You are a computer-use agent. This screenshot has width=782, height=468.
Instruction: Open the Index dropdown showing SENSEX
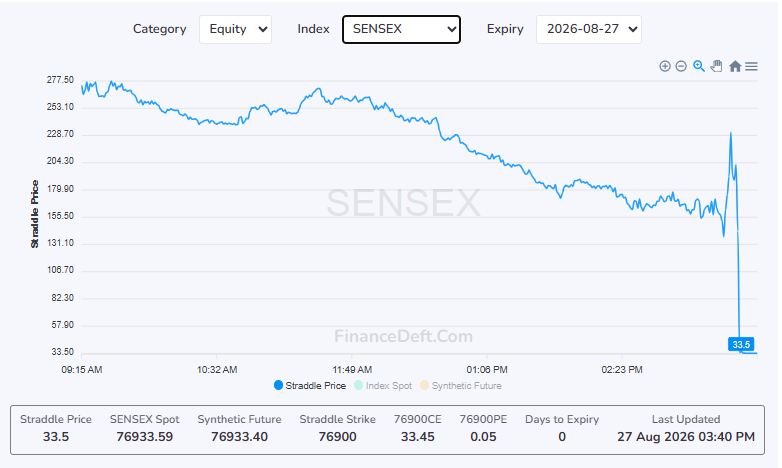point(401,29)
